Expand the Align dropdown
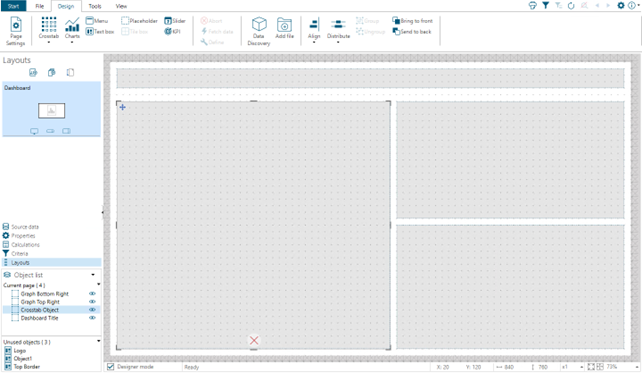The width and height of the screenshot is (642, 373). pyautogui.click(x=314, y=42)
